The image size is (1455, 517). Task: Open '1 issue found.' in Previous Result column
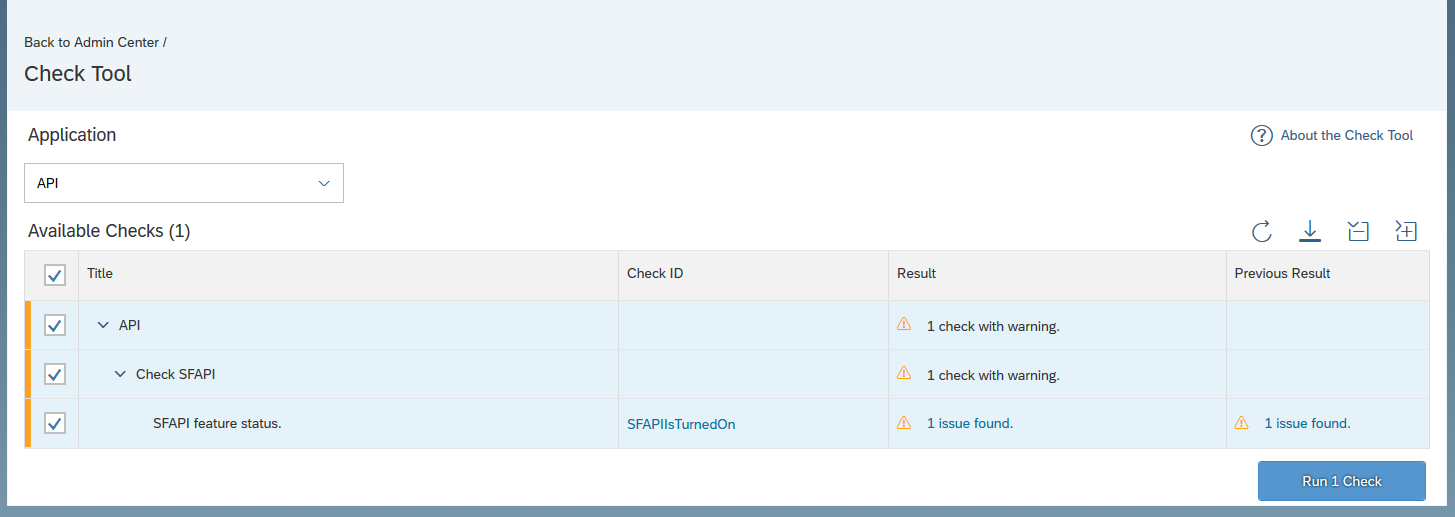[1308, 423]
